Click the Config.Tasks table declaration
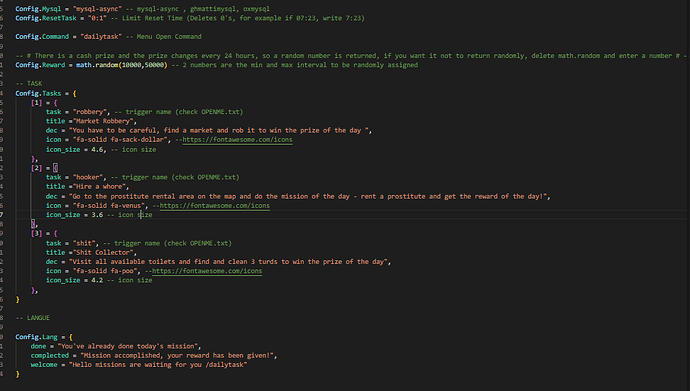Viewport: 690px width, 391px height. (x=46, y=93)
